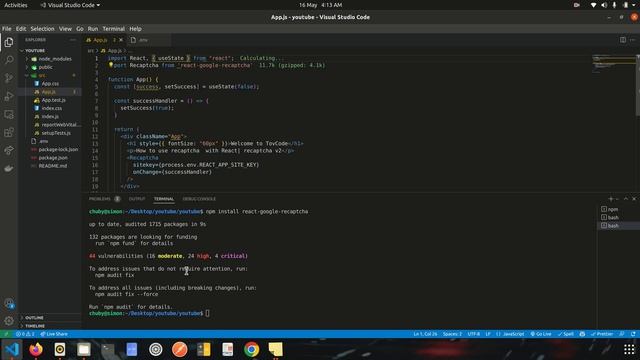Switch to the PROBLEMS panel tab

pos(104,199)
